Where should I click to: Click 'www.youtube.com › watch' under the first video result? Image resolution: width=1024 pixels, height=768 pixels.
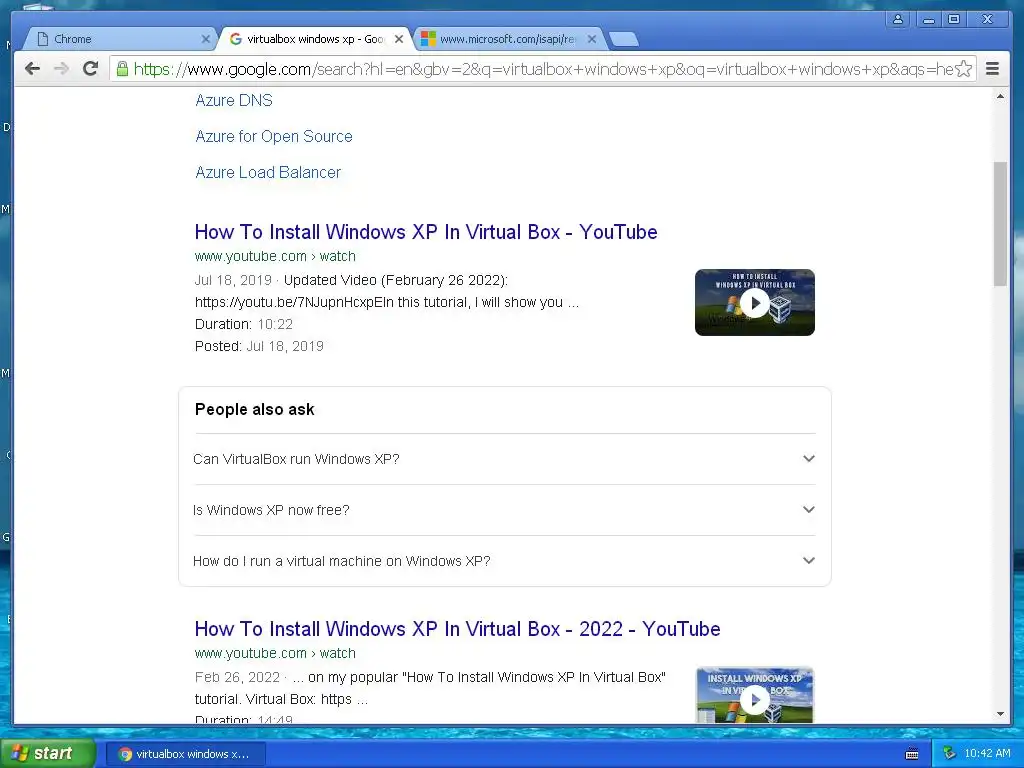tap(275, 256)
